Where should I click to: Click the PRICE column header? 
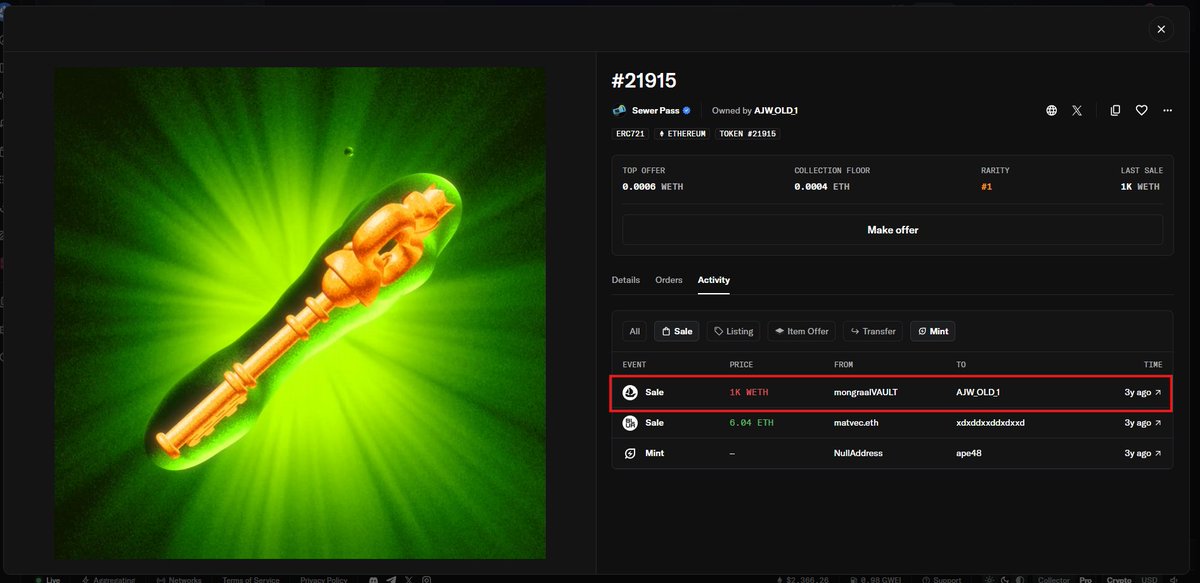click(741, 365)
